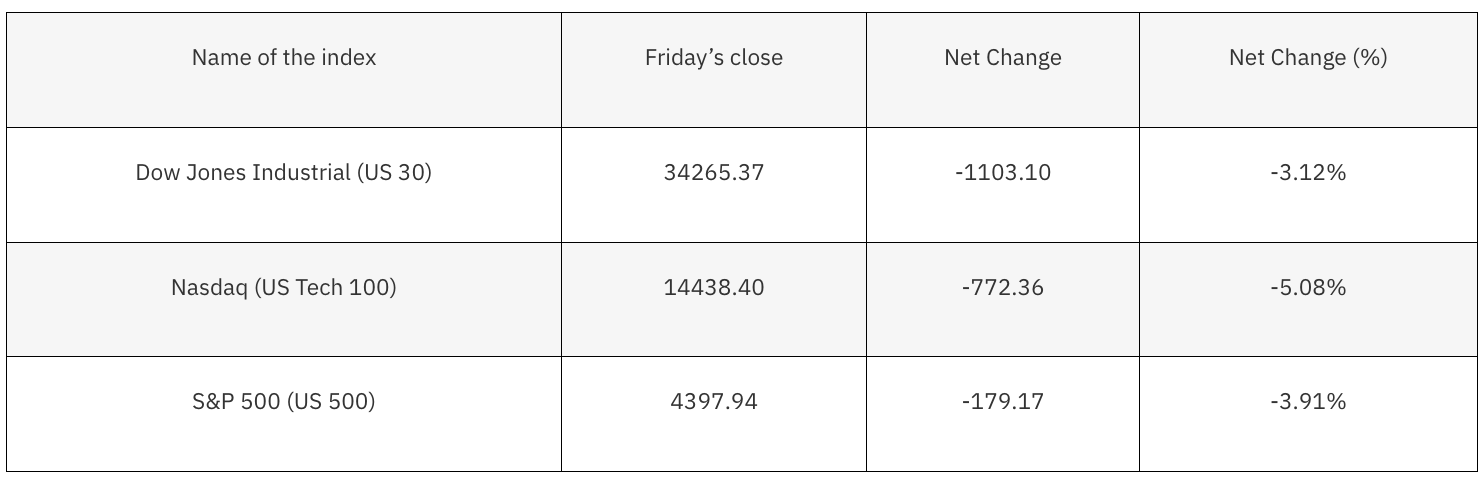Viewport: 1484px width, 480px height.
Task: Select the -3.12% percentage cell
Action: point(1307,173)
